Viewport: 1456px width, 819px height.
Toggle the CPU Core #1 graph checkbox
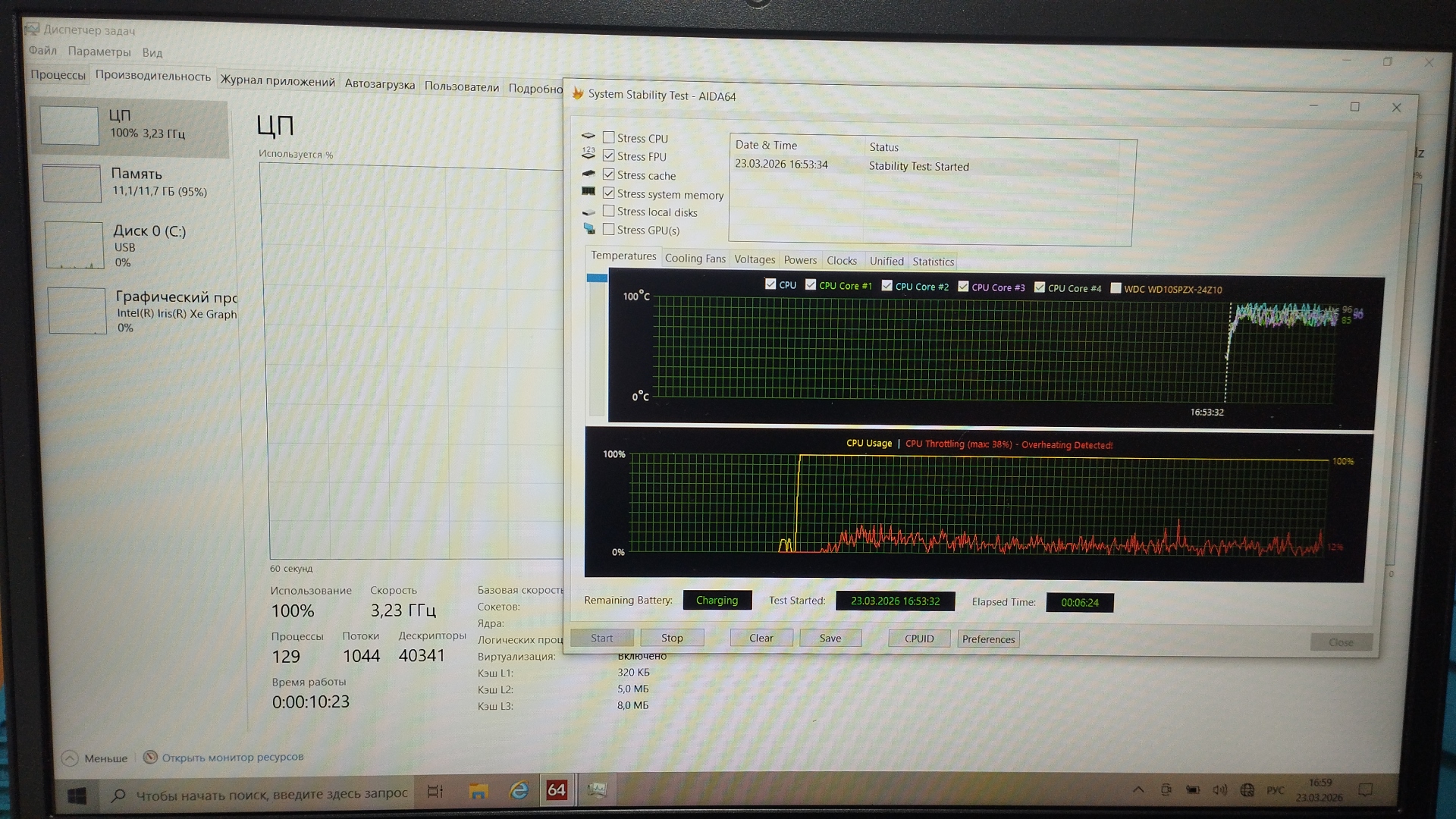(x=811, y=284)
